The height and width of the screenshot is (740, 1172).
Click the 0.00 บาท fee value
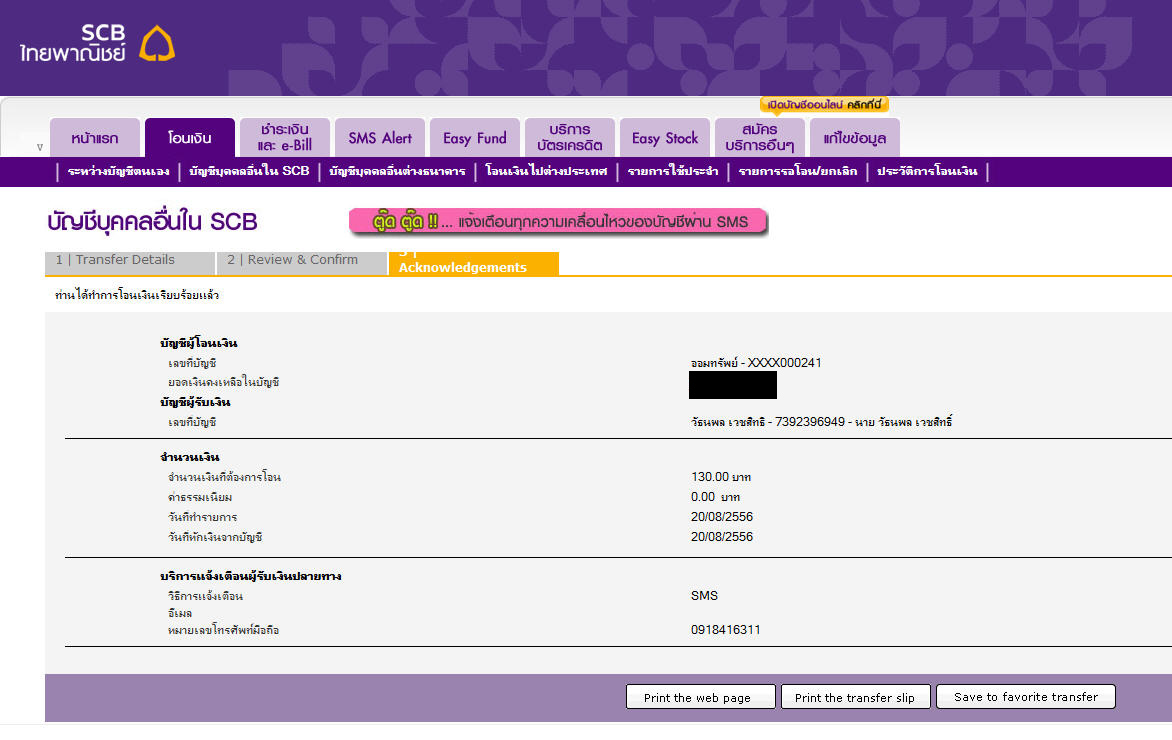(x=715, y=497)
